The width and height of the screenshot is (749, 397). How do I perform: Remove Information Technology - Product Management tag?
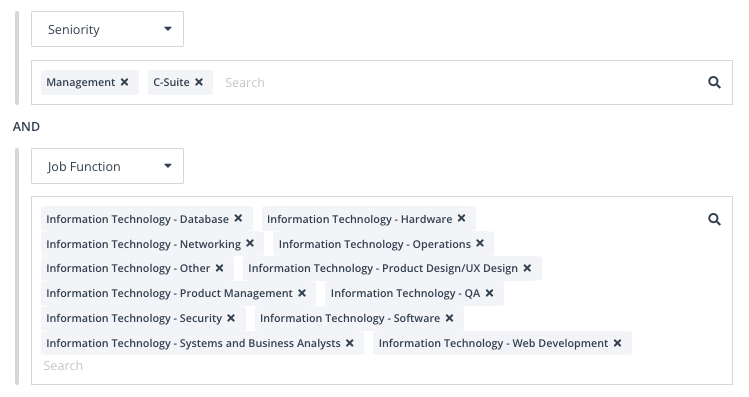pyautogui.click(x=302, y=293)
